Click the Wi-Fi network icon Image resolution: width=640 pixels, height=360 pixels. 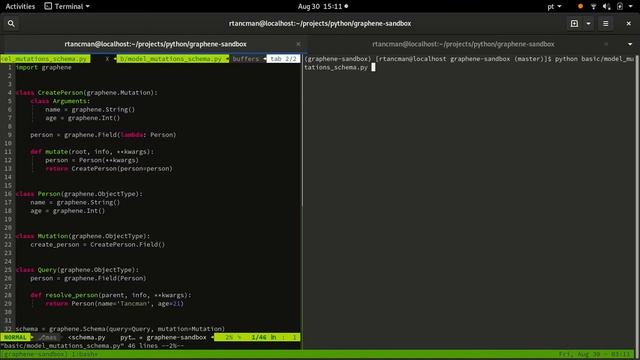point(593,6)
